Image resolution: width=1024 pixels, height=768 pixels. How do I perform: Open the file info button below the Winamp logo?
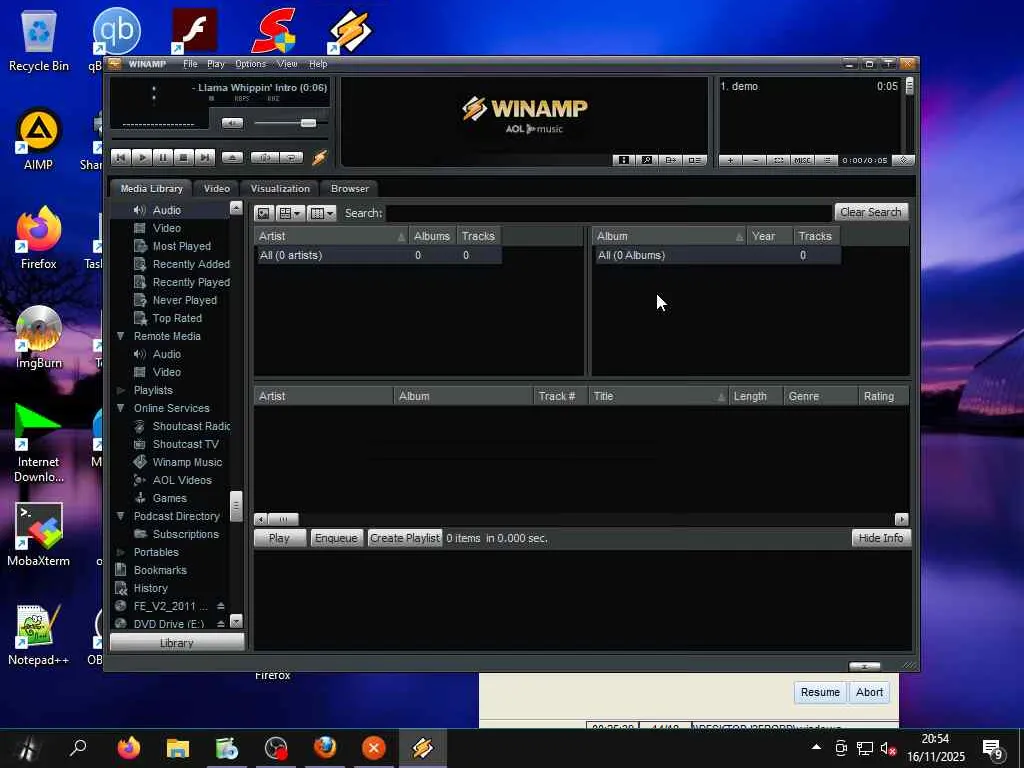tap(624, 160)
